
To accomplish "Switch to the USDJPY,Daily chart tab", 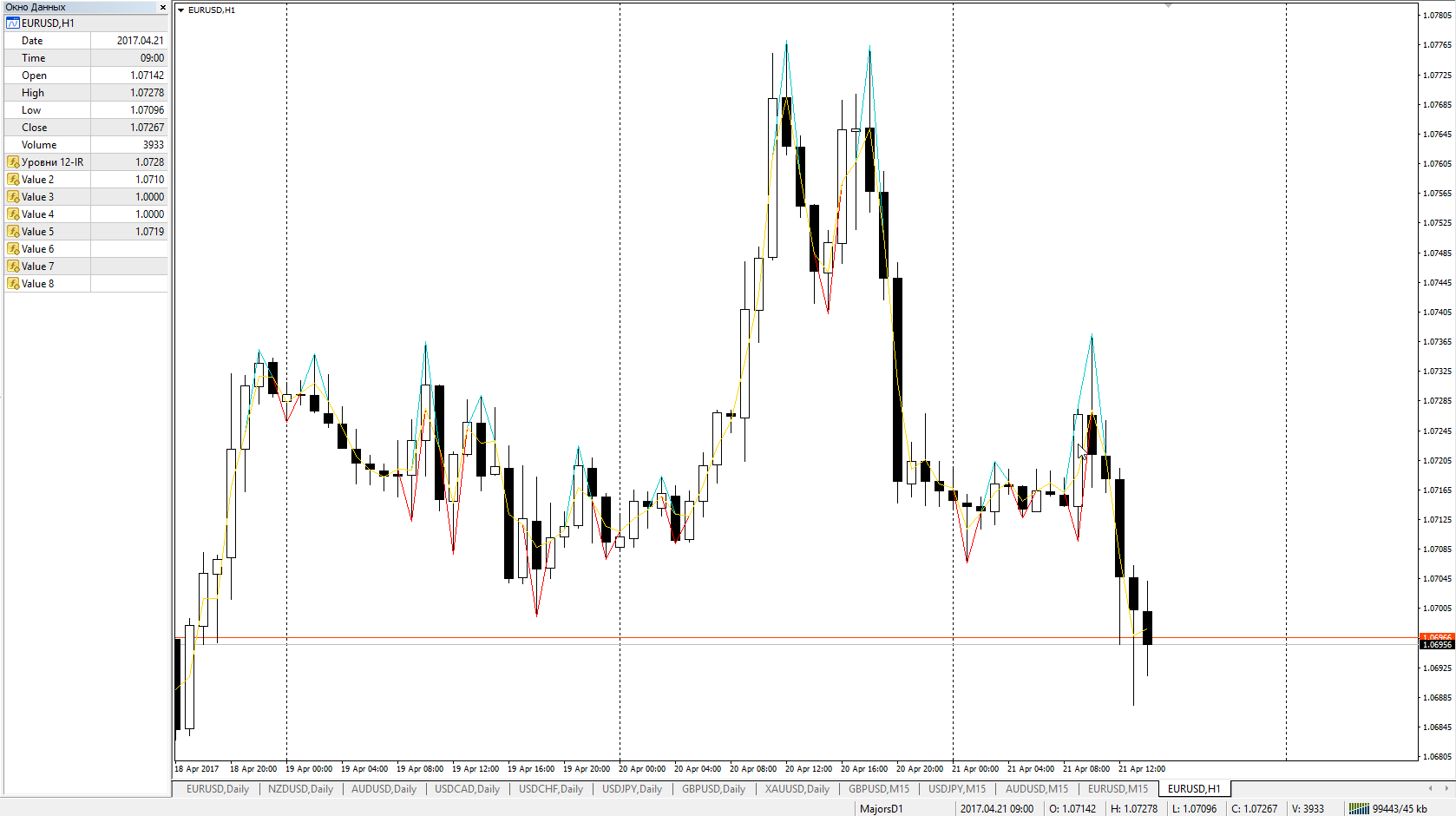I will [x=633, y=789].
